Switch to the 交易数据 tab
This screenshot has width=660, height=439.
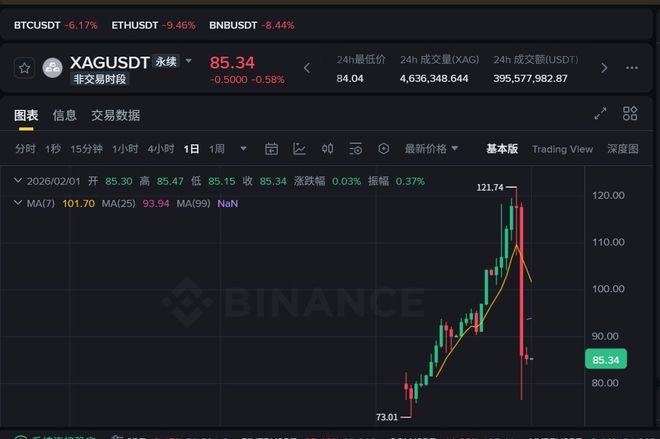coord(115,115)
